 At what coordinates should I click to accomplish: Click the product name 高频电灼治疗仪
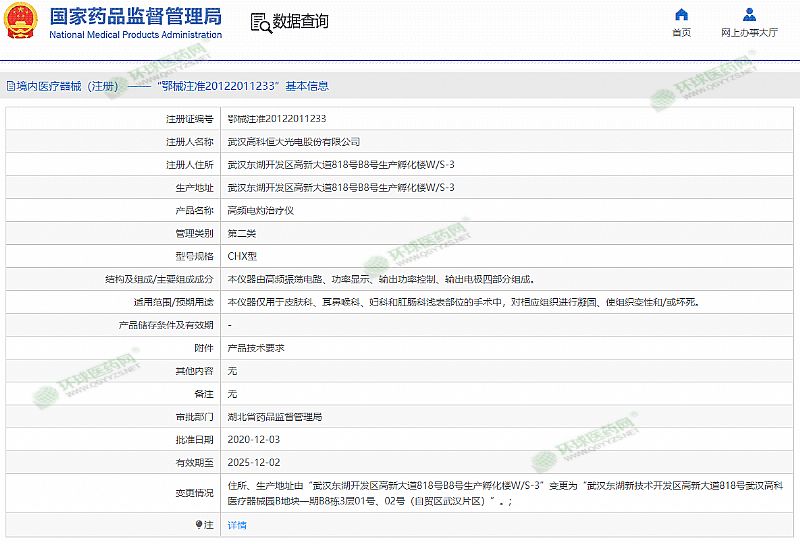(260, 211)
